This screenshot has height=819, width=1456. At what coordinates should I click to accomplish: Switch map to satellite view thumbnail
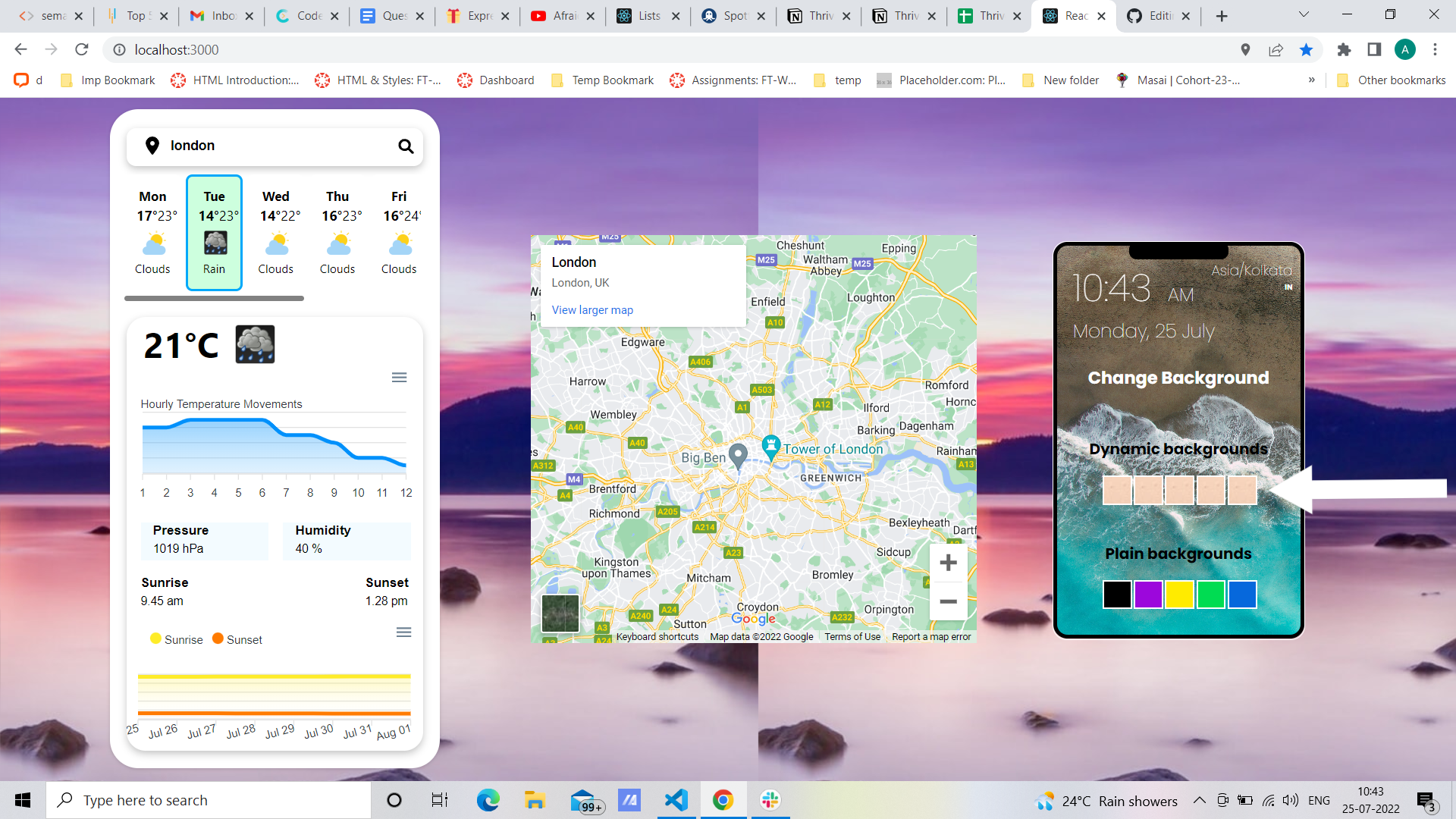(560, 613)
